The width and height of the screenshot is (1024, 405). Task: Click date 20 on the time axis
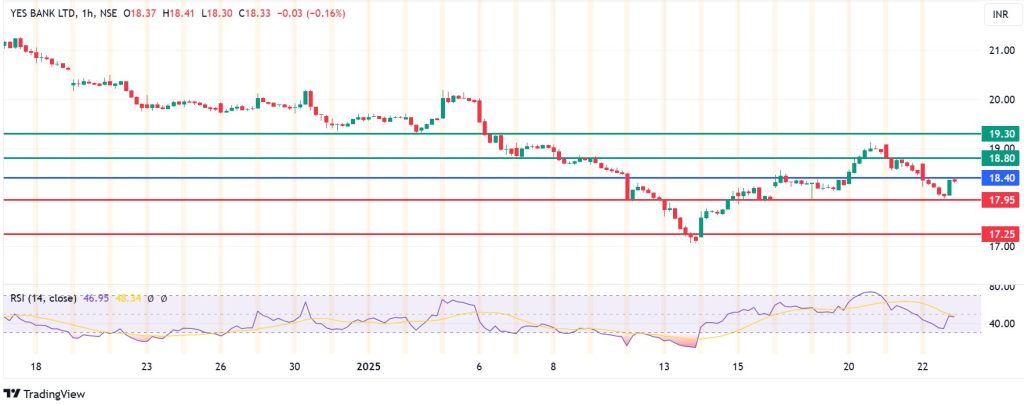848,367
